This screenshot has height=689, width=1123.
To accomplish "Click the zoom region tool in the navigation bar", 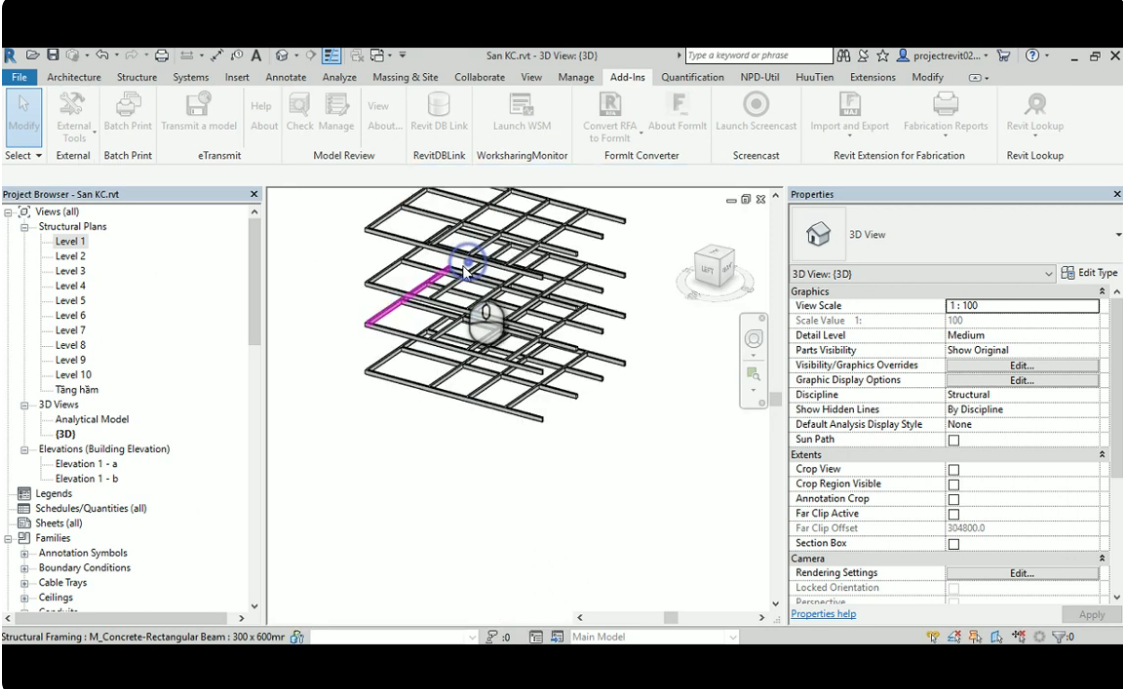I will click(753, 373).
